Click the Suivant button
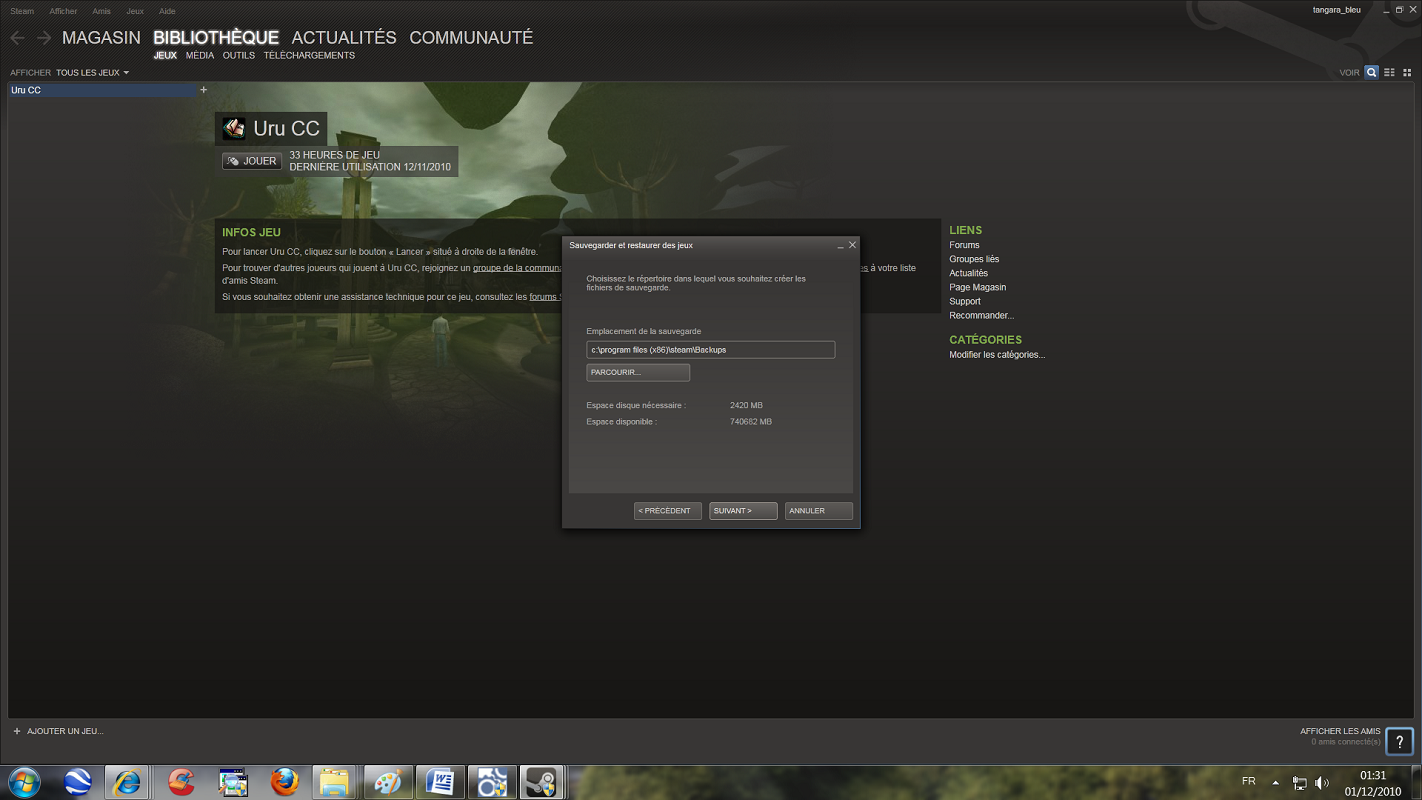Viewport: 1422px width, 800px height. click(743, 511)
